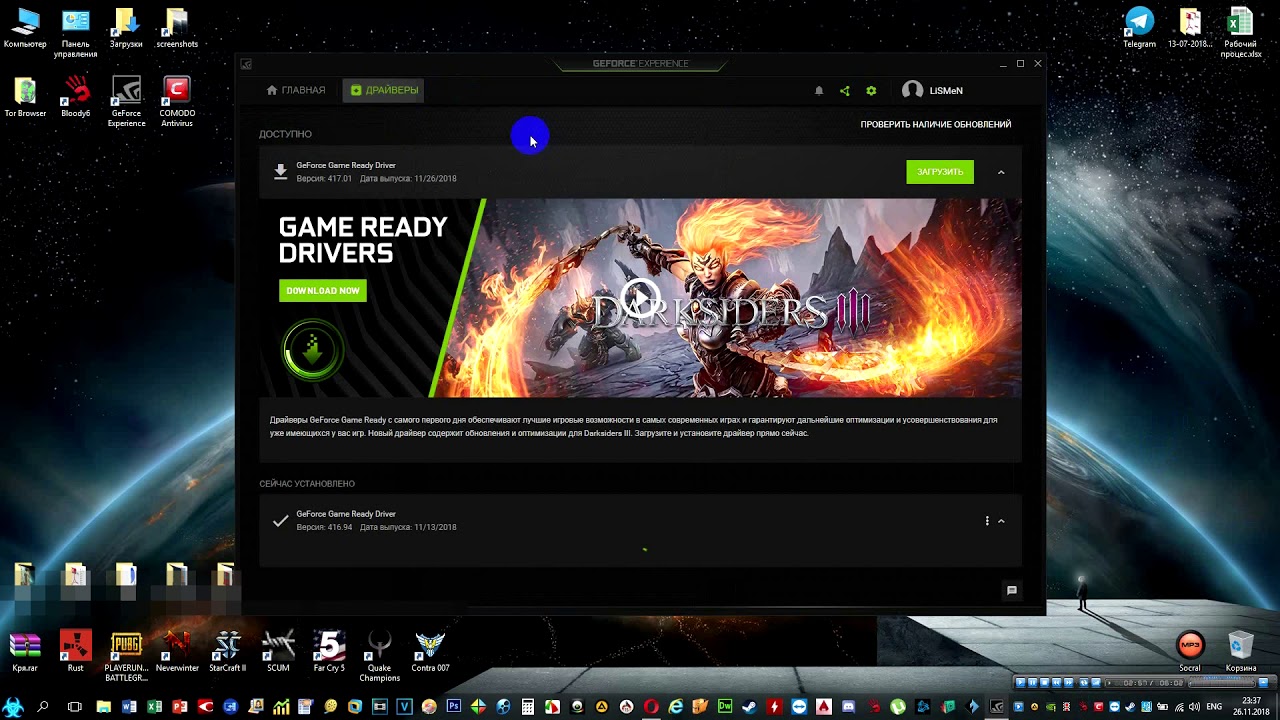Open Discord from the taskbar
The width and height of the screenshot is (1280, 720).
848,707
